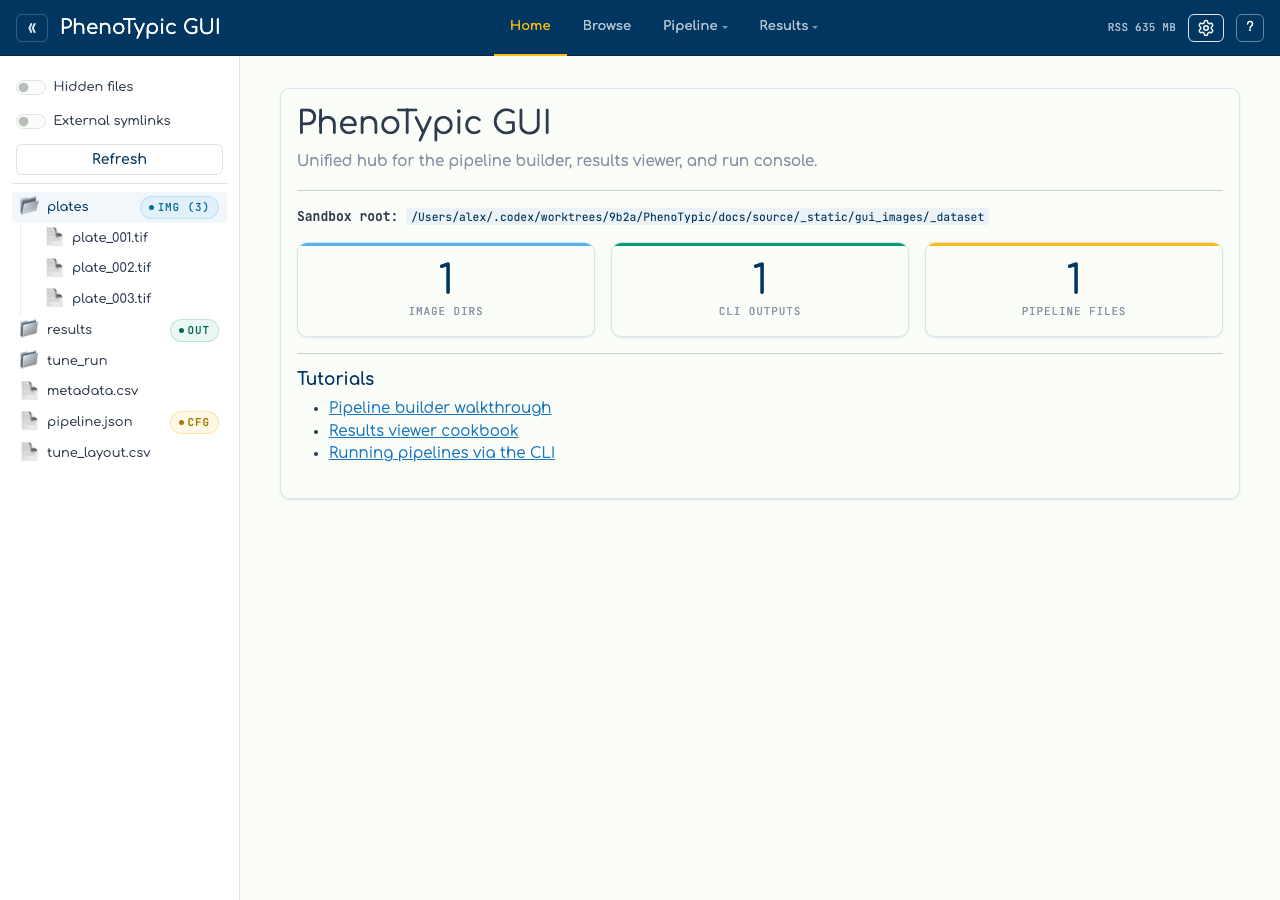Collapse sidebar with double-chevron icon
Screen dimensions: 1280x900
click(x=32, y=28)
